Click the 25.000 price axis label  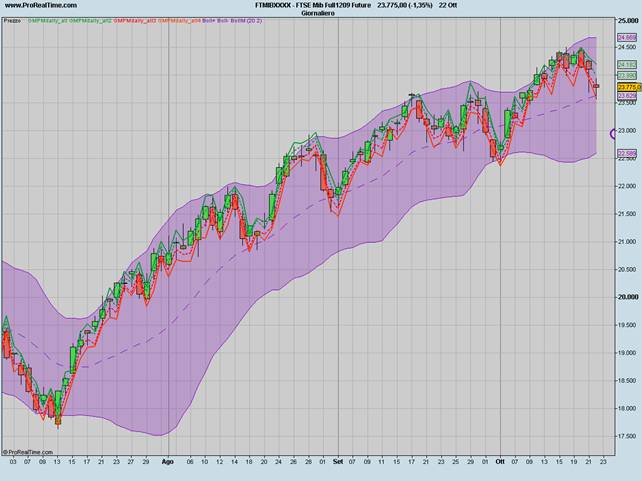pos(628,20)
